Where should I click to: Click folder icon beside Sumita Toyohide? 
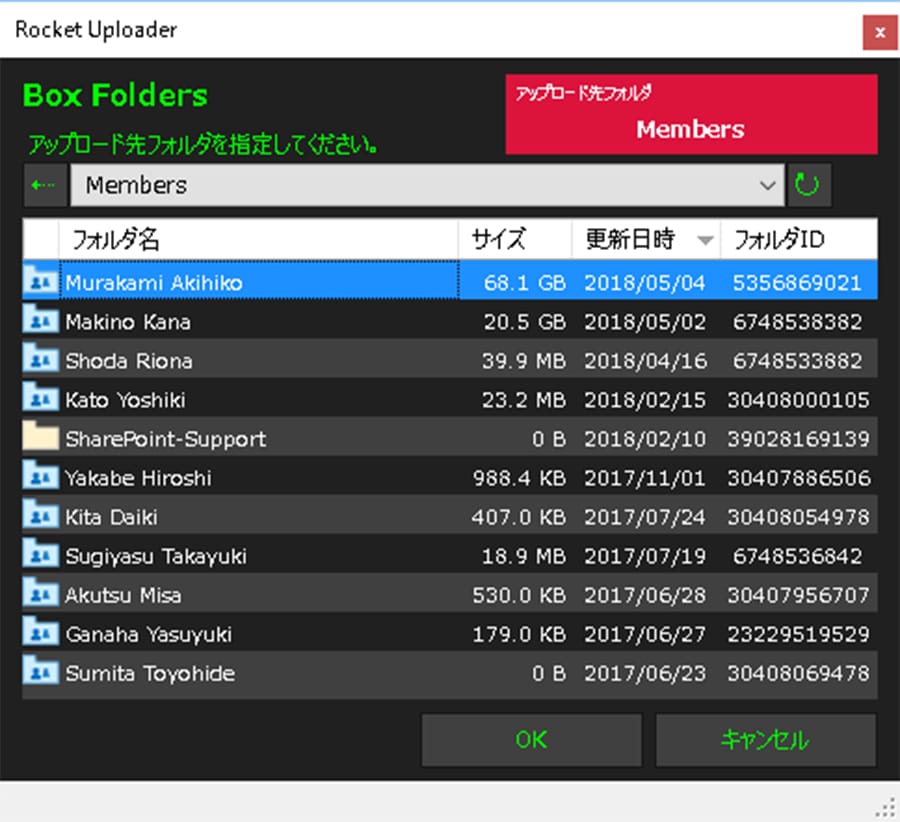click(x=41, y=671)
